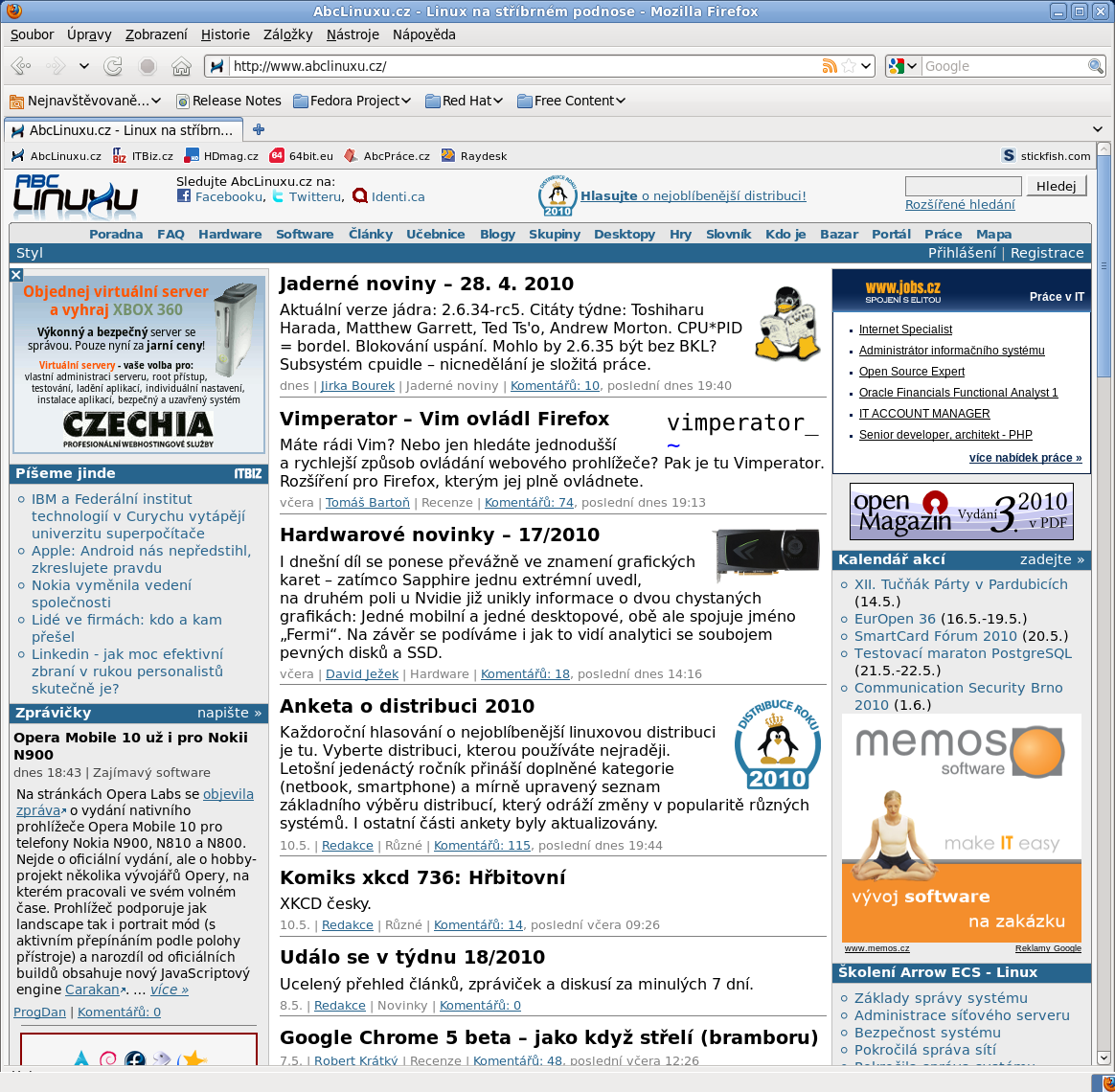
Task: Click the address bar URL field
Action: tap(525, 66)
